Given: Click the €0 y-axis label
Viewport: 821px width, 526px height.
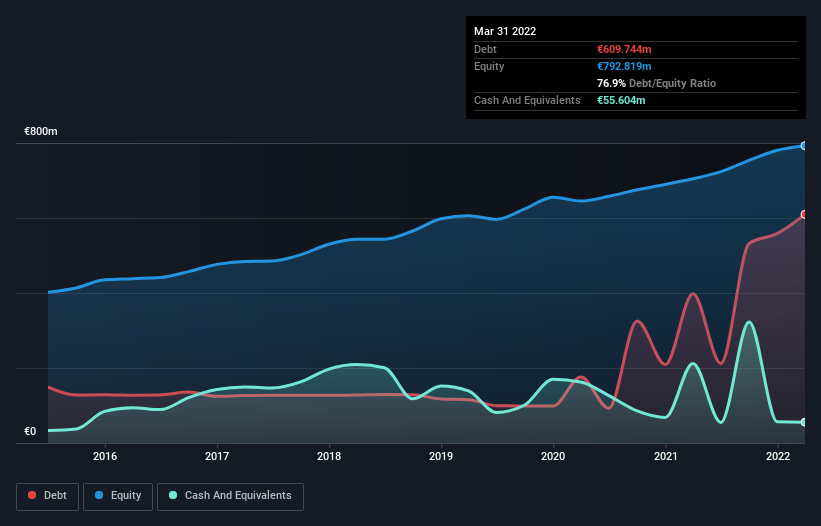Looking at the screenshot, I should (30, 431).
